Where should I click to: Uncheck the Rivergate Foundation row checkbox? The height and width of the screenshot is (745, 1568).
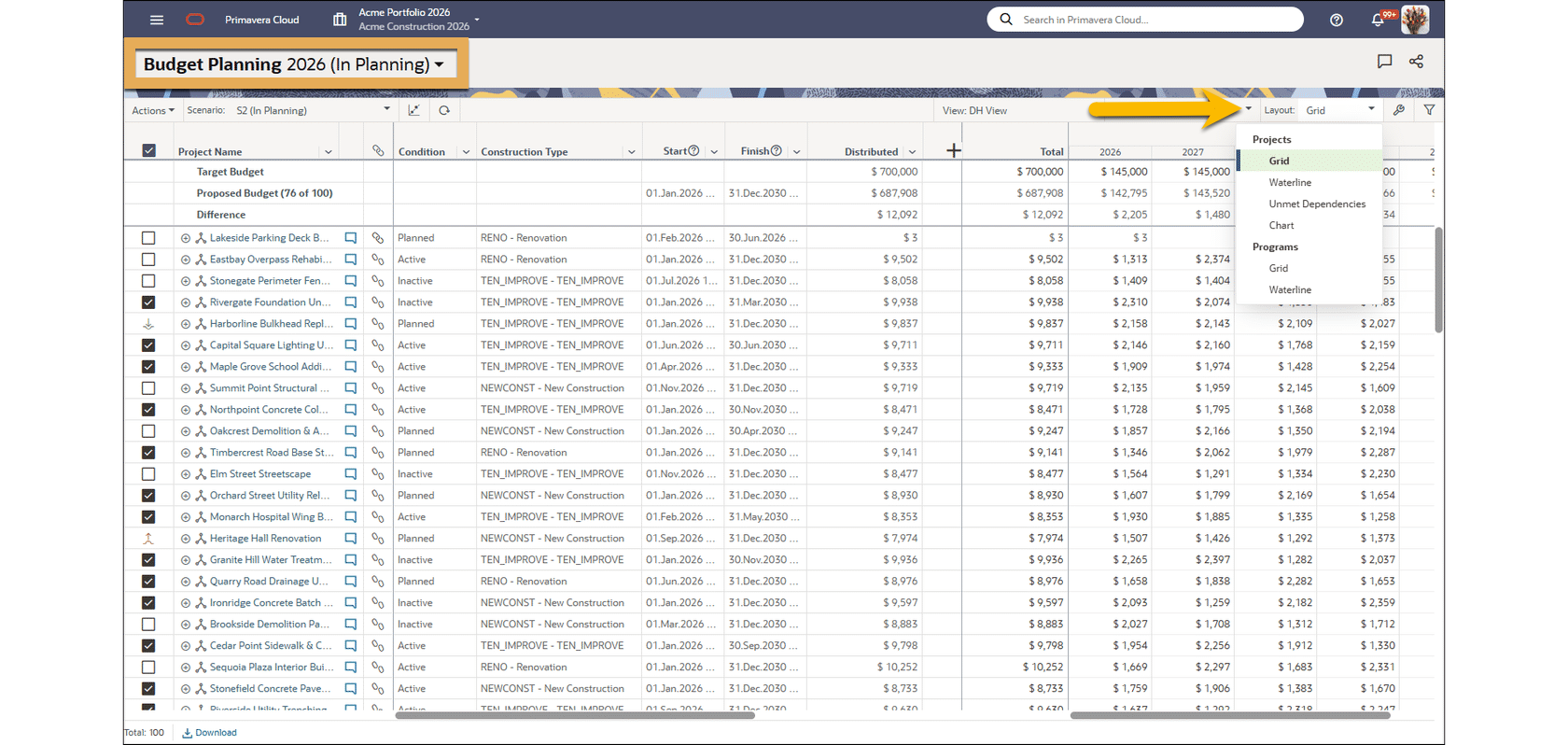click(x=148, y=302)
